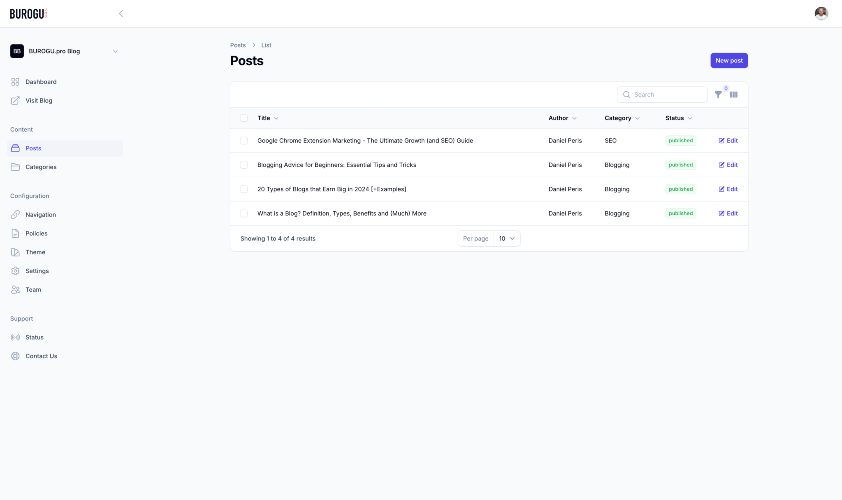842x500 pixels.
Task: Open the Policies page
Action: click(65, 234)
